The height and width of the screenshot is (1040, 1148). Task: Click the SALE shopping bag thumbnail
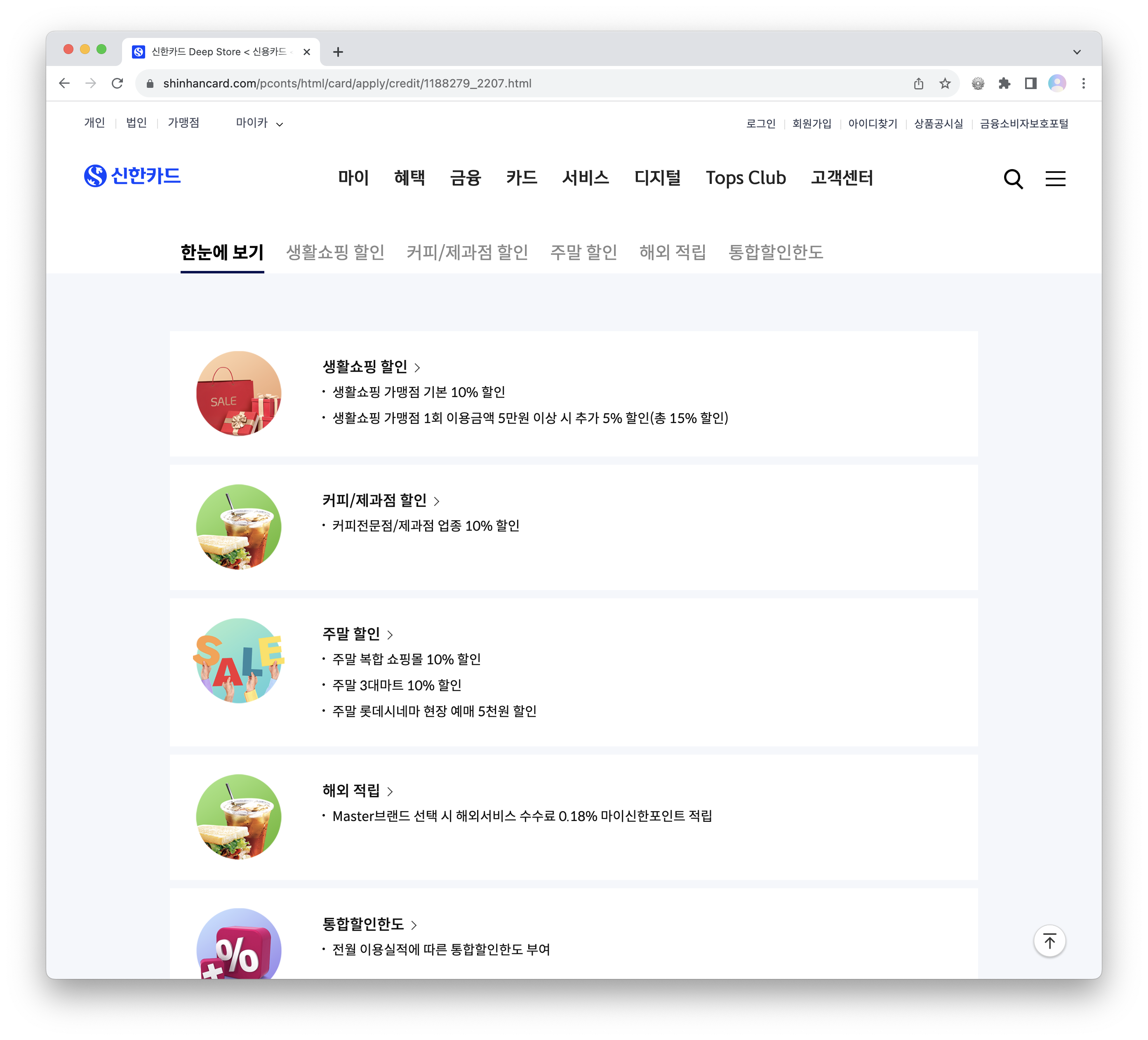(x=239, y=393)
